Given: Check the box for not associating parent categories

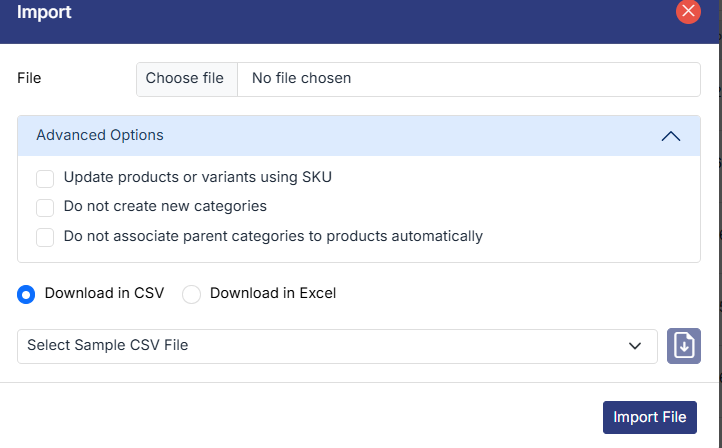Looking at the screenshot, I should [x=45, y=237].
